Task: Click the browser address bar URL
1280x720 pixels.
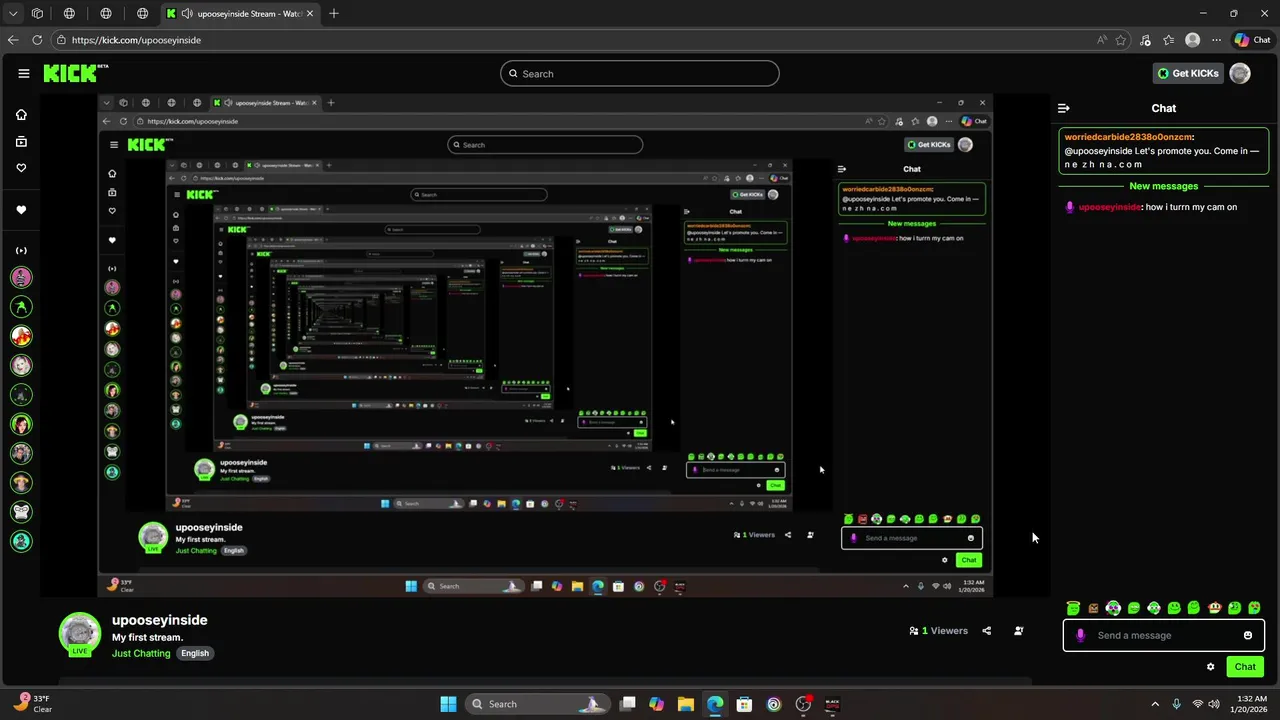Action: click(x=136, y=40)
